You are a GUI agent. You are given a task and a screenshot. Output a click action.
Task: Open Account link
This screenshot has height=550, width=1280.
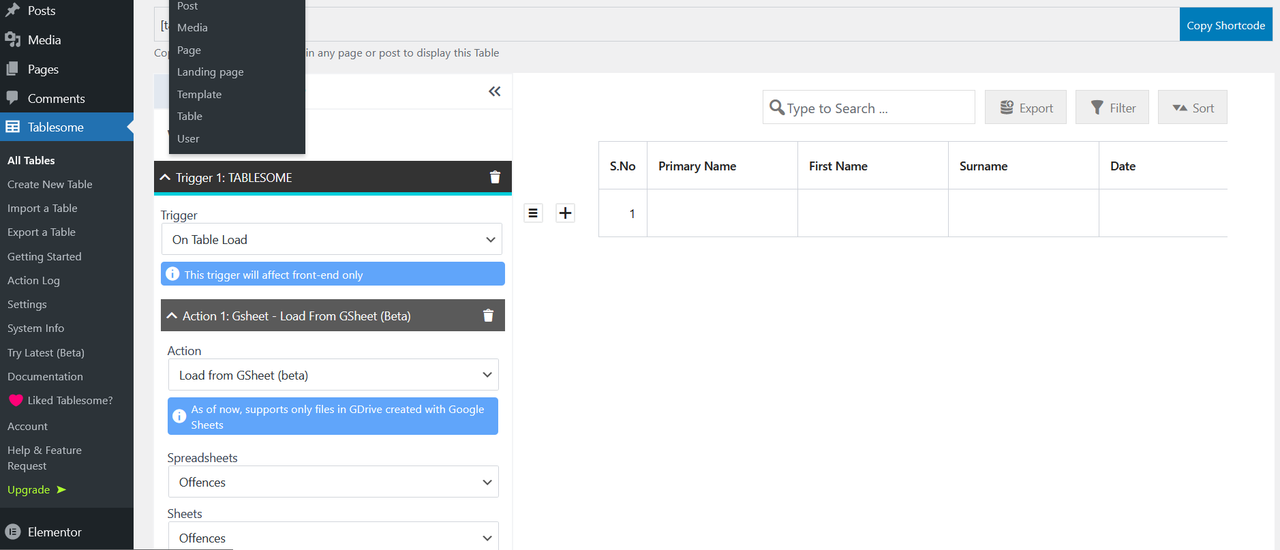point(27,426)
